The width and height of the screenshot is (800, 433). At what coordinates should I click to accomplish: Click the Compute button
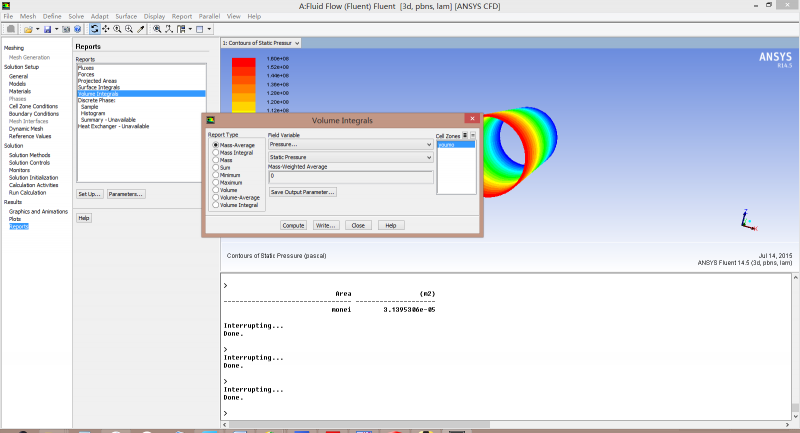tap(293, 225)
